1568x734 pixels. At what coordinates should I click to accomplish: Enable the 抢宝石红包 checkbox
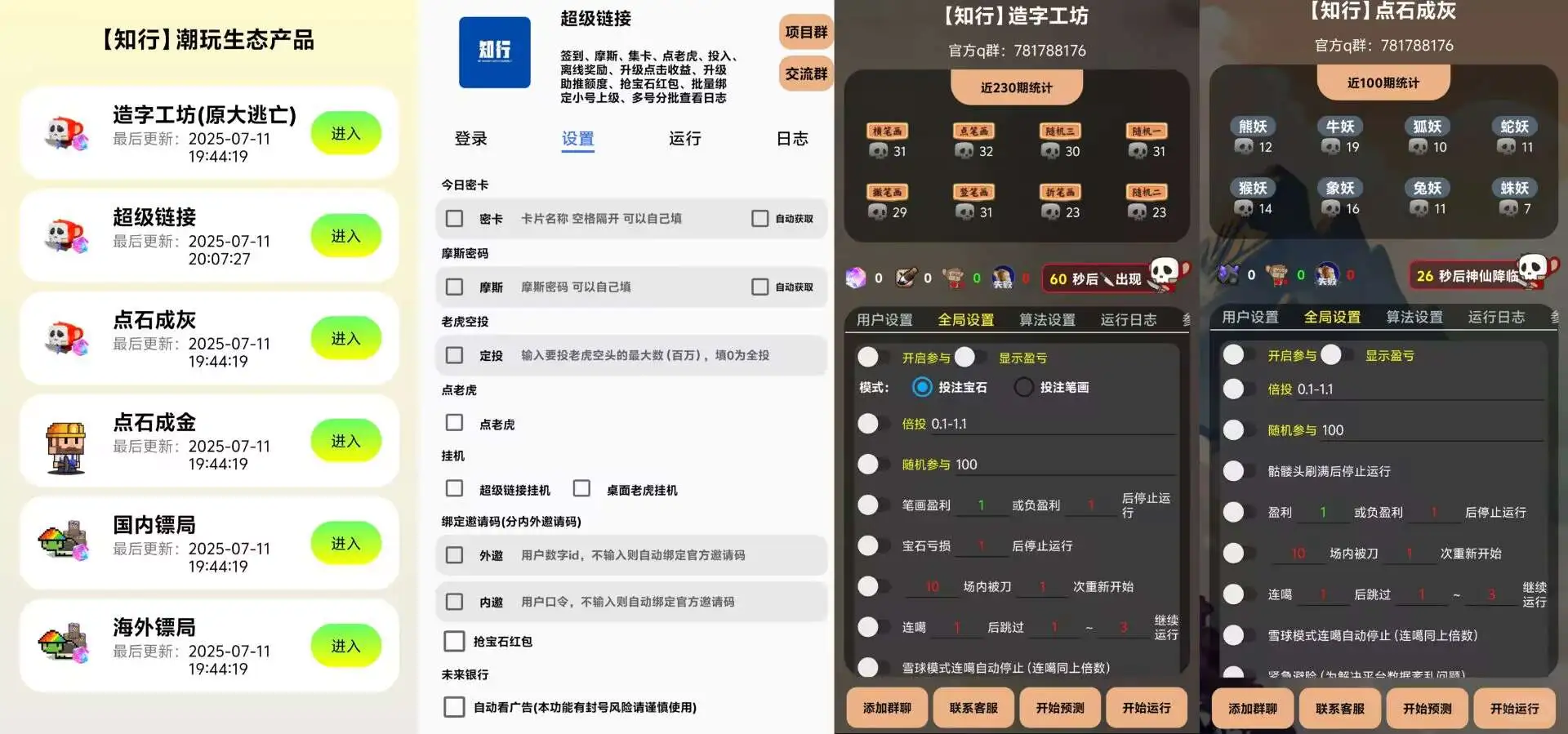[x=455, y=641]
